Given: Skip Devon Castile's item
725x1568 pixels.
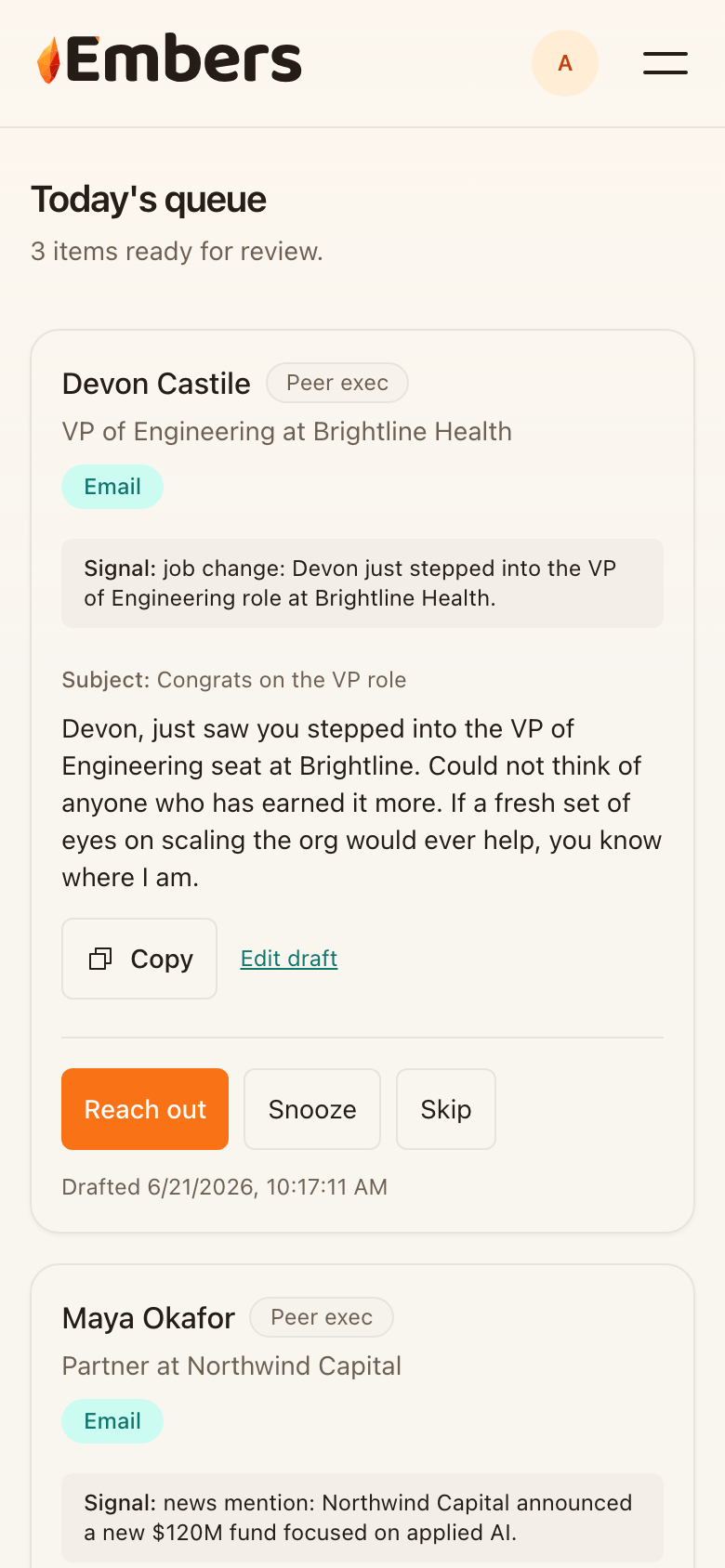Looking at the screenshot, I should (446, 1109).
